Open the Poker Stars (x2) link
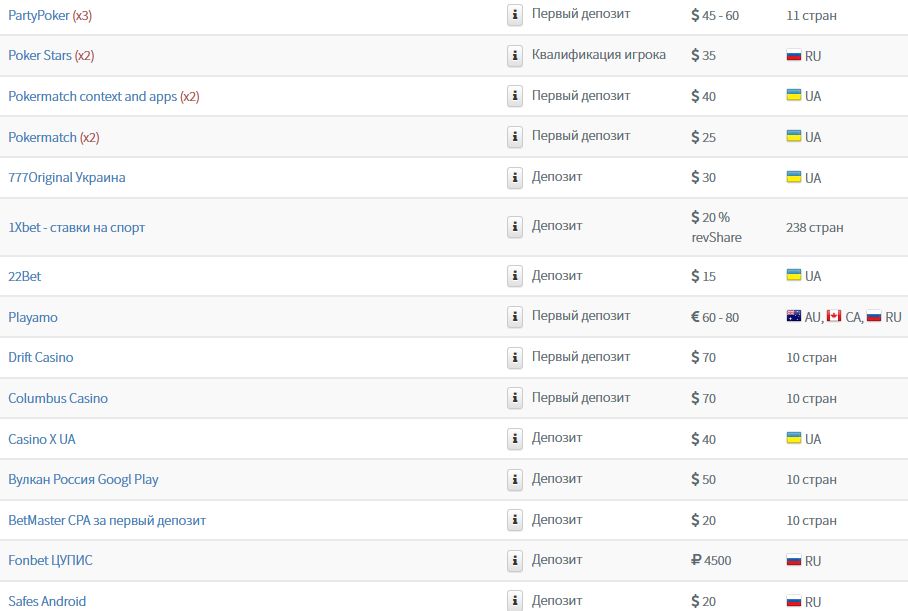 click(51, 56)
